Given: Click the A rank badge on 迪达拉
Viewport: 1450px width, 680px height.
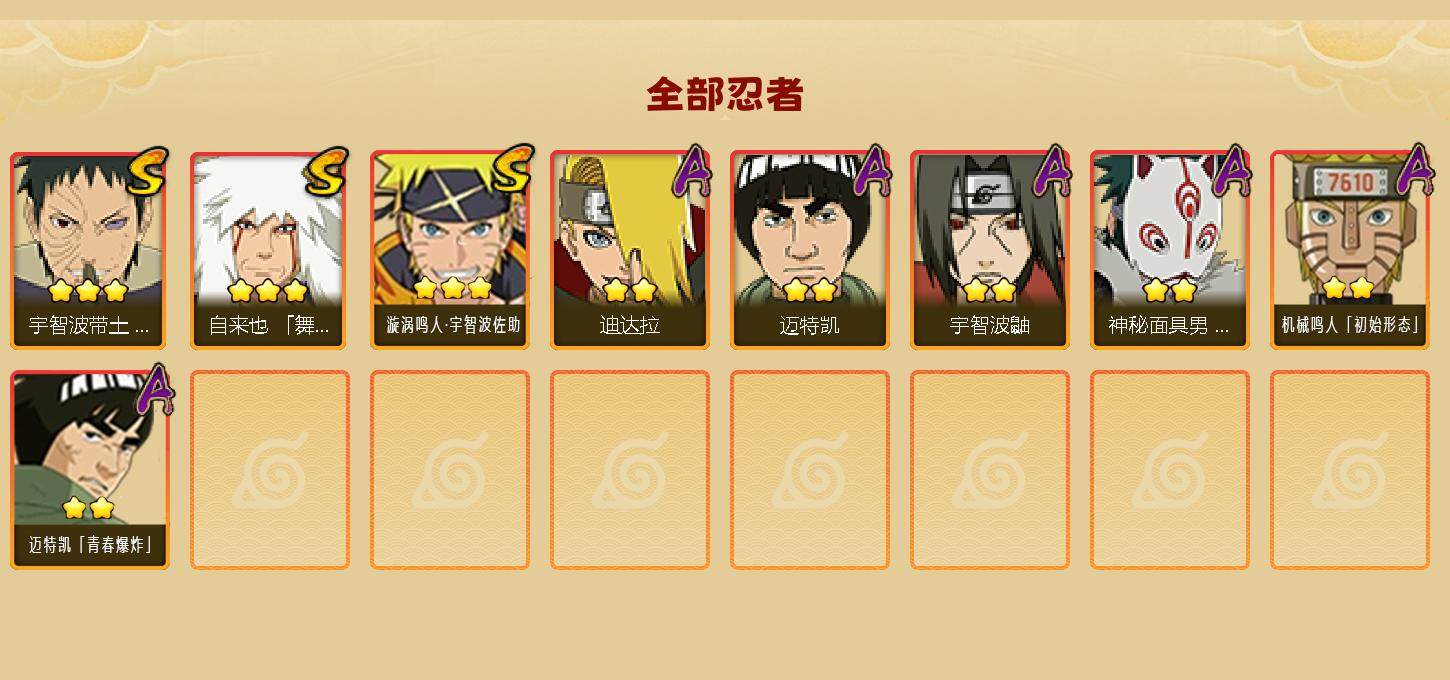Looking at the screenshot, I should [x=692, y=171].
